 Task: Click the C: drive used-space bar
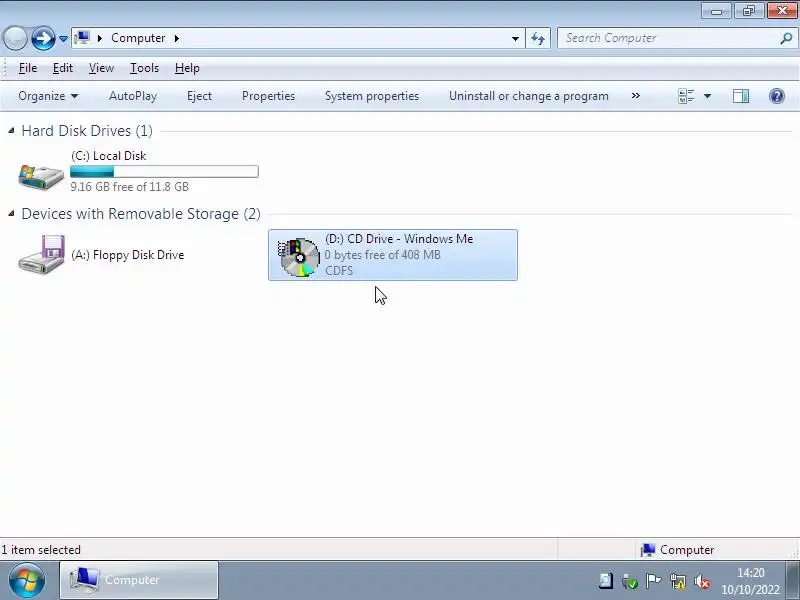pyautogui.click(x=164, y=171)
